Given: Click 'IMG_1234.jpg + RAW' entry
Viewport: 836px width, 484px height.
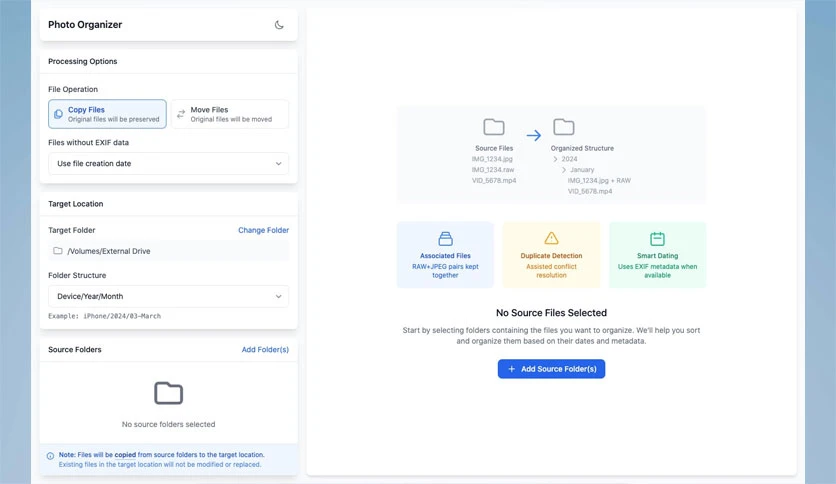Looking at the screenshot, I should [x=599, y=180].
